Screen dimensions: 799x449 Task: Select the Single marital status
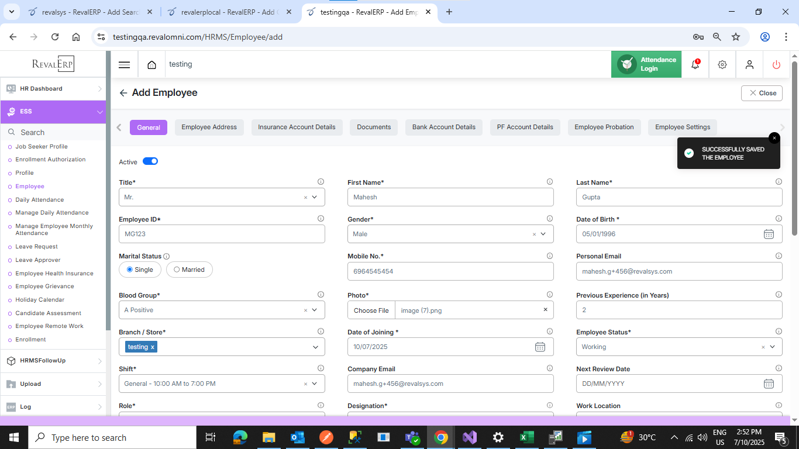pos(139,270)
